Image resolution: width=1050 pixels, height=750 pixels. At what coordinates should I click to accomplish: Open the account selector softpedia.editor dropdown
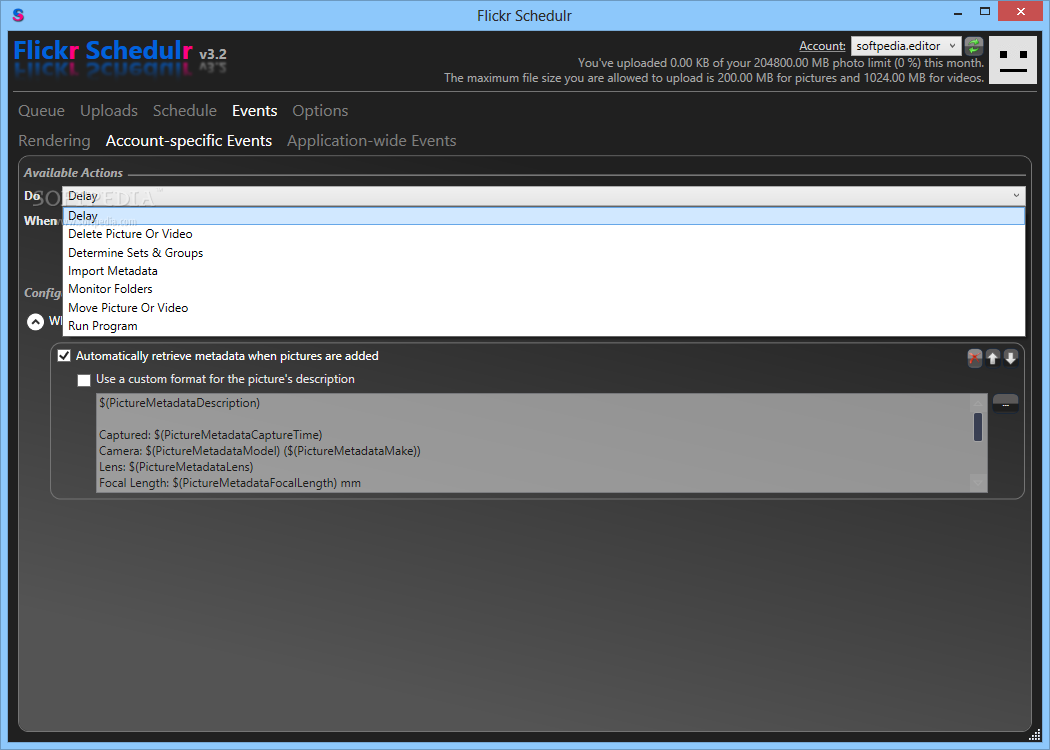pyautogui.click(x=906, y=46)
